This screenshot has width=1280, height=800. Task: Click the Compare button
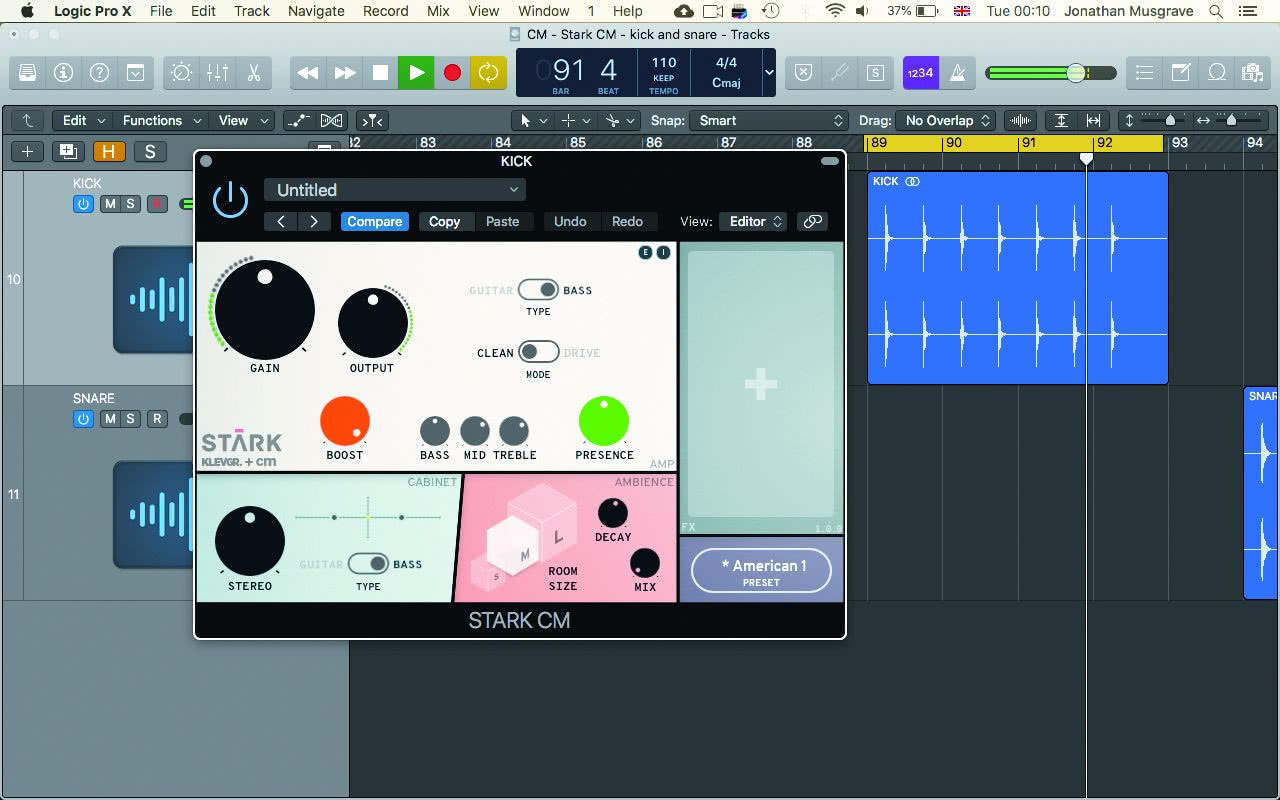pyautogui.click(x=375, y=222)
